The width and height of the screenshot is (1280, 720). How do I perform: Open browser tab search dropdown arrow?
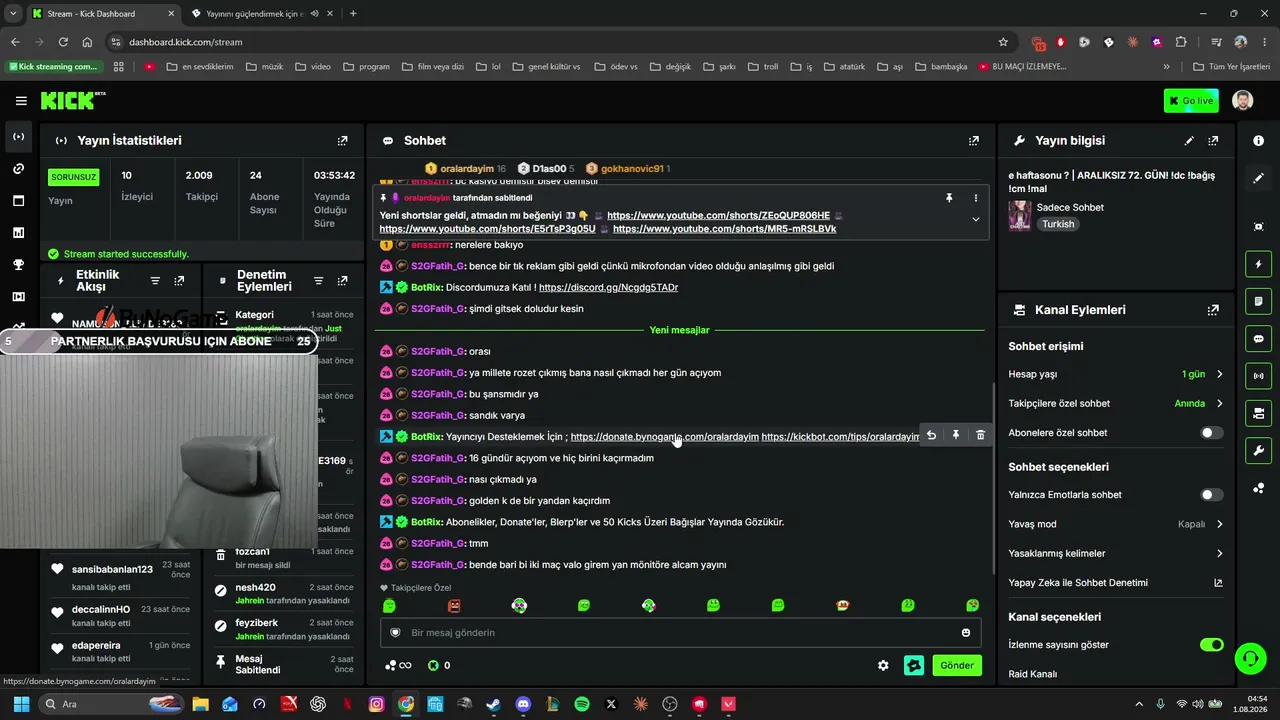click(13, 13)
